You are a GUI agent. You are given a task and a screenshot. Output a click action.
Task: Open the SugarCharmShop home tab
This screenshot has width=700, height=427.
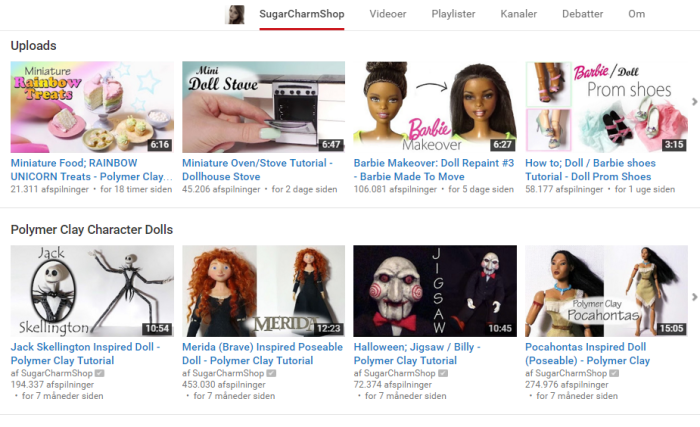(x=302, y=14)
